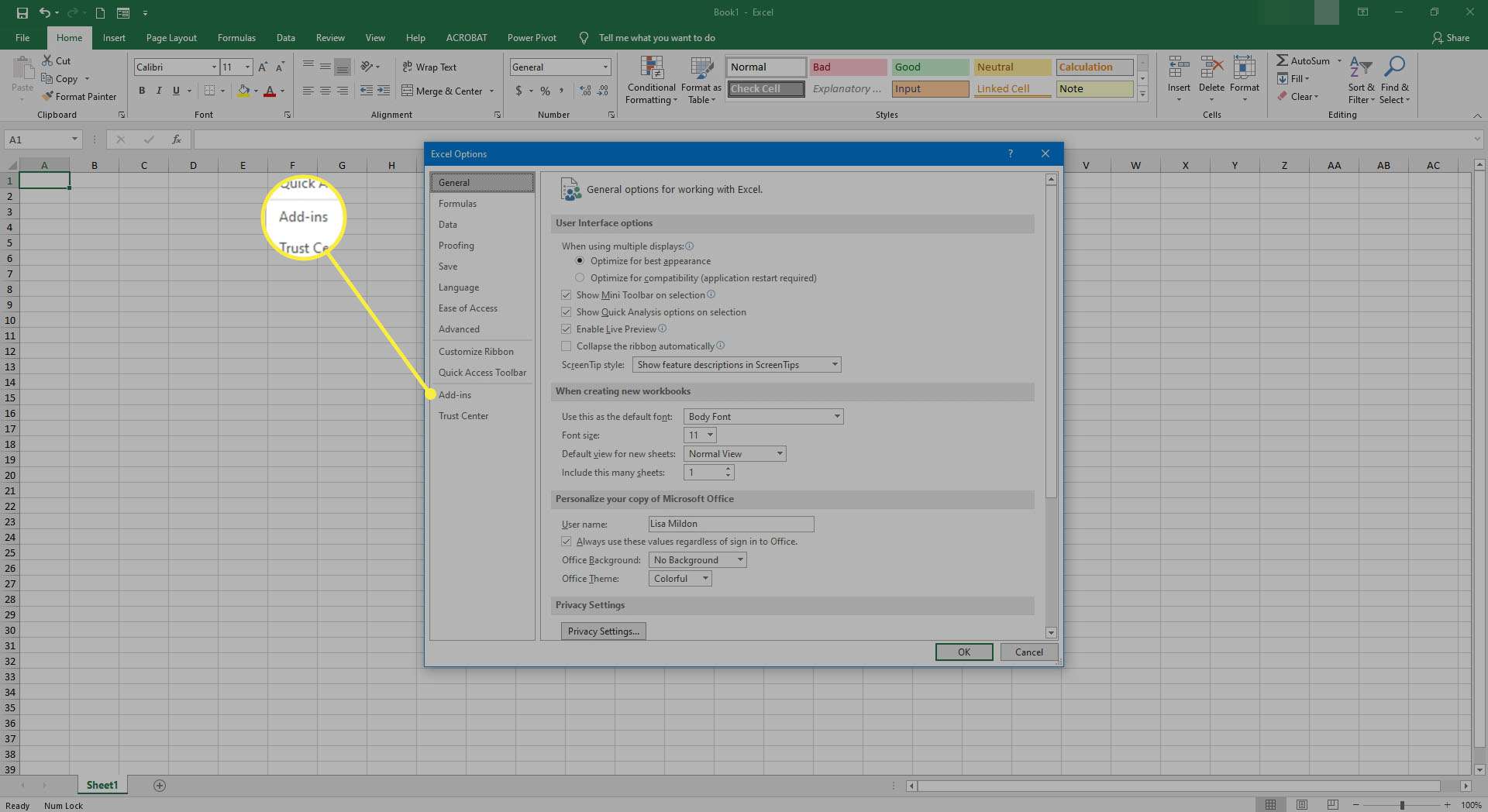The image size is (1488, 812).
Task: Click the Increase Decimal icon
Action: coord(584,91)
